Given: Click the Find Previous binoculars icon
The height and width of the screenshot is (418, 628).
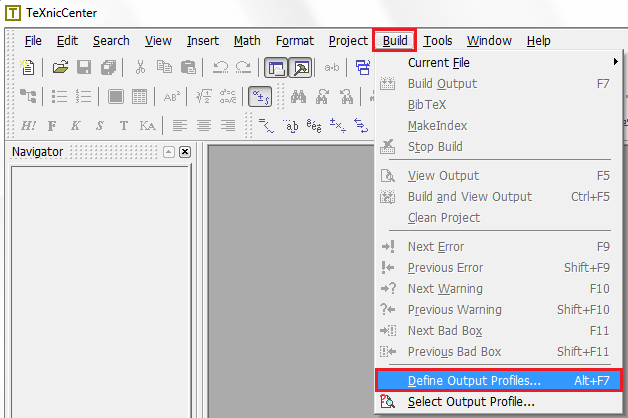Looking at the screenshot, I should [347, 96].
